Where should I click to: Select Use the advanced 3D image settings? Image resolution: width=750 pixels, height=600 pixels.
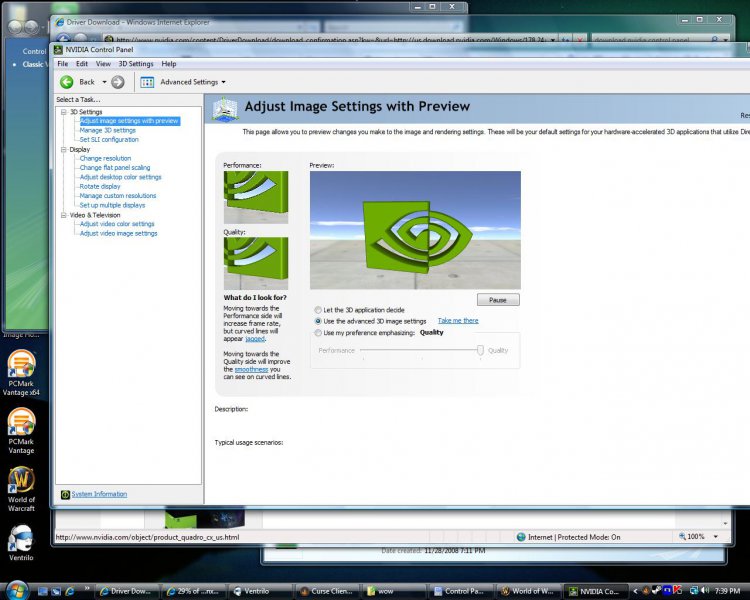click(x=318, y=321)
